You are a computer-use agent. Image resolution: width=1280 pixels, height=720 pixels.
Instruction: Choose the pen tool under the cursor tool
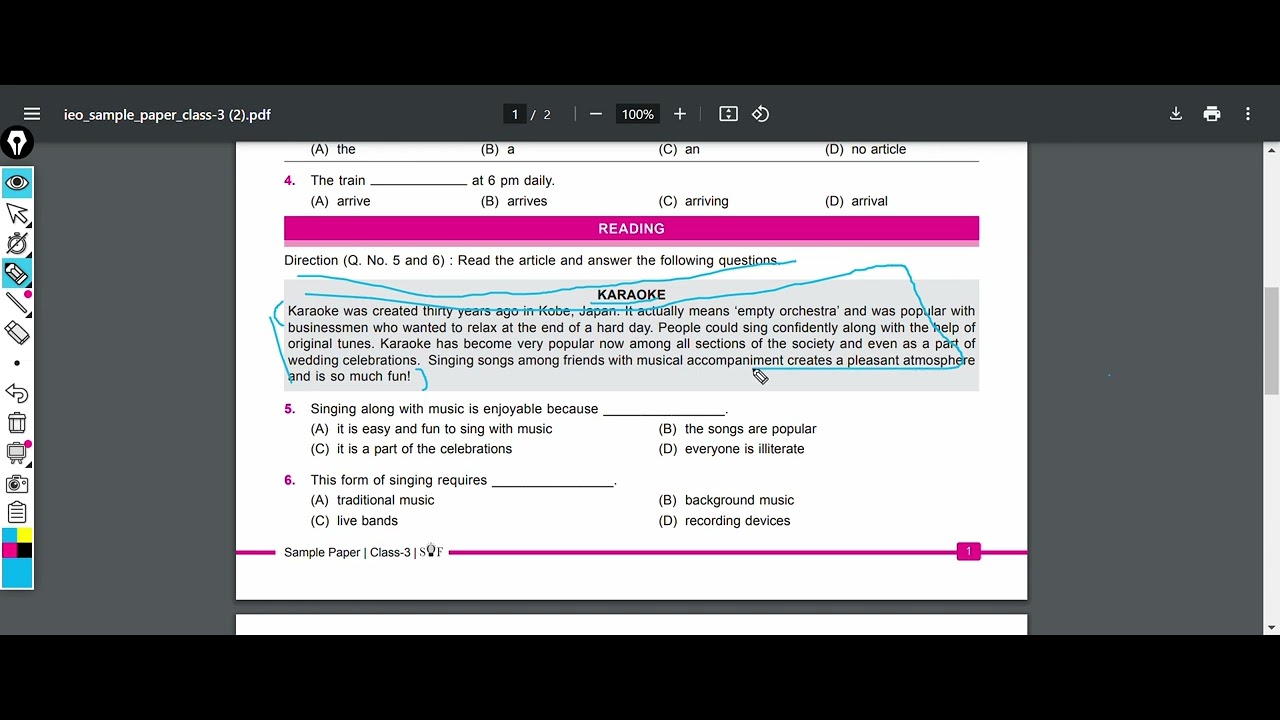click(x=17, y=243)
